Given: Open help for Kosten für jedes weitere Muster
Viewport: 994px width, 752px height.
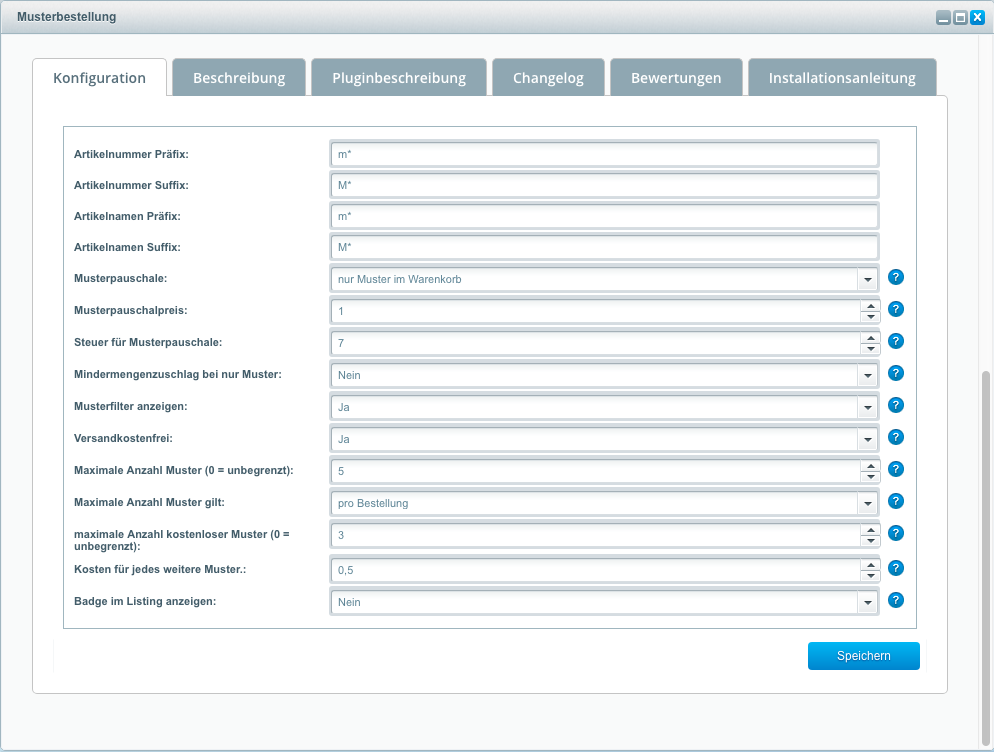Looking at the screenshot, I should point(896,568).
